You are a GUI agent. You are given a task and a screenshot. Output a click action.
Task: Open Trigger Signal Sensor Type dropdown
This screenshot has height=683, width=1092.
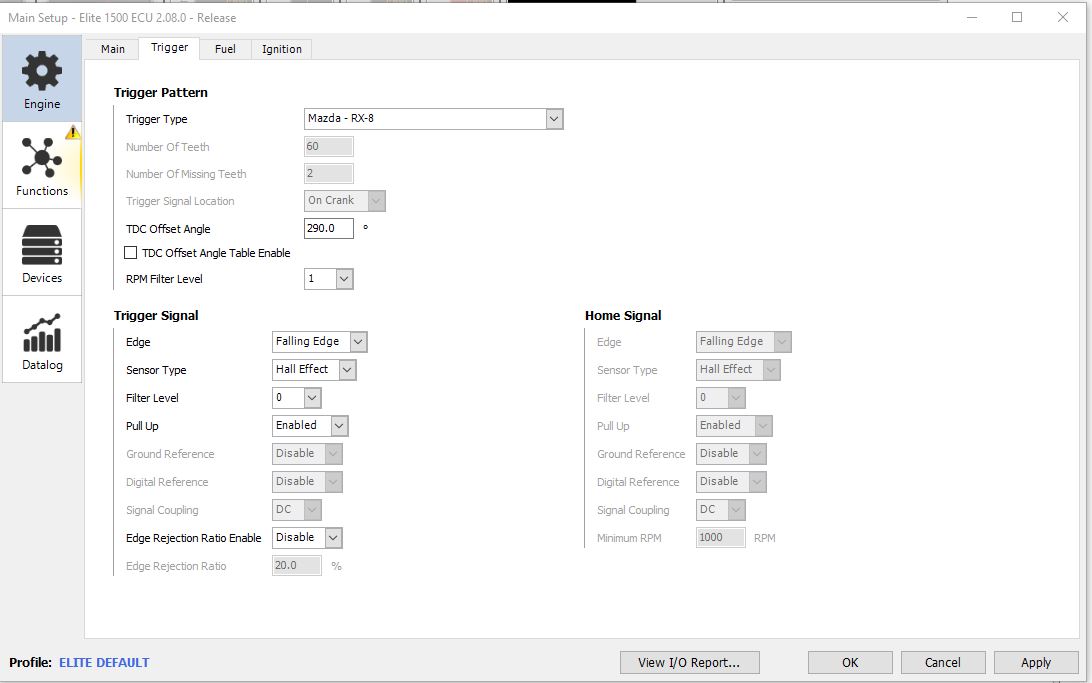pos(348,370)
